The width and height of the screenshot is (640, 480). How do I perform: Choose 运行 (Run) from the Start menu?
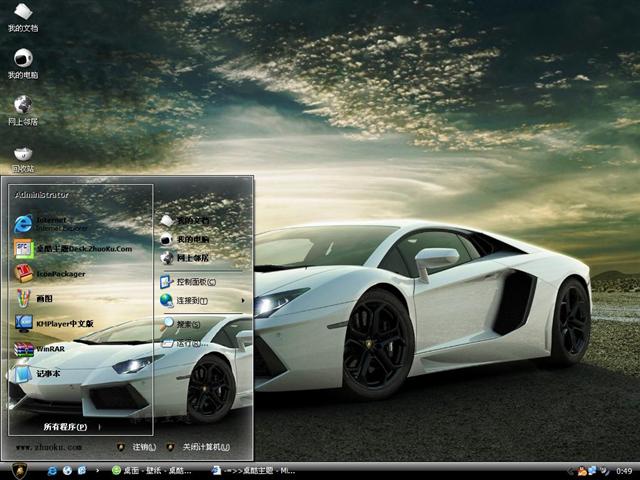point(188,342)
